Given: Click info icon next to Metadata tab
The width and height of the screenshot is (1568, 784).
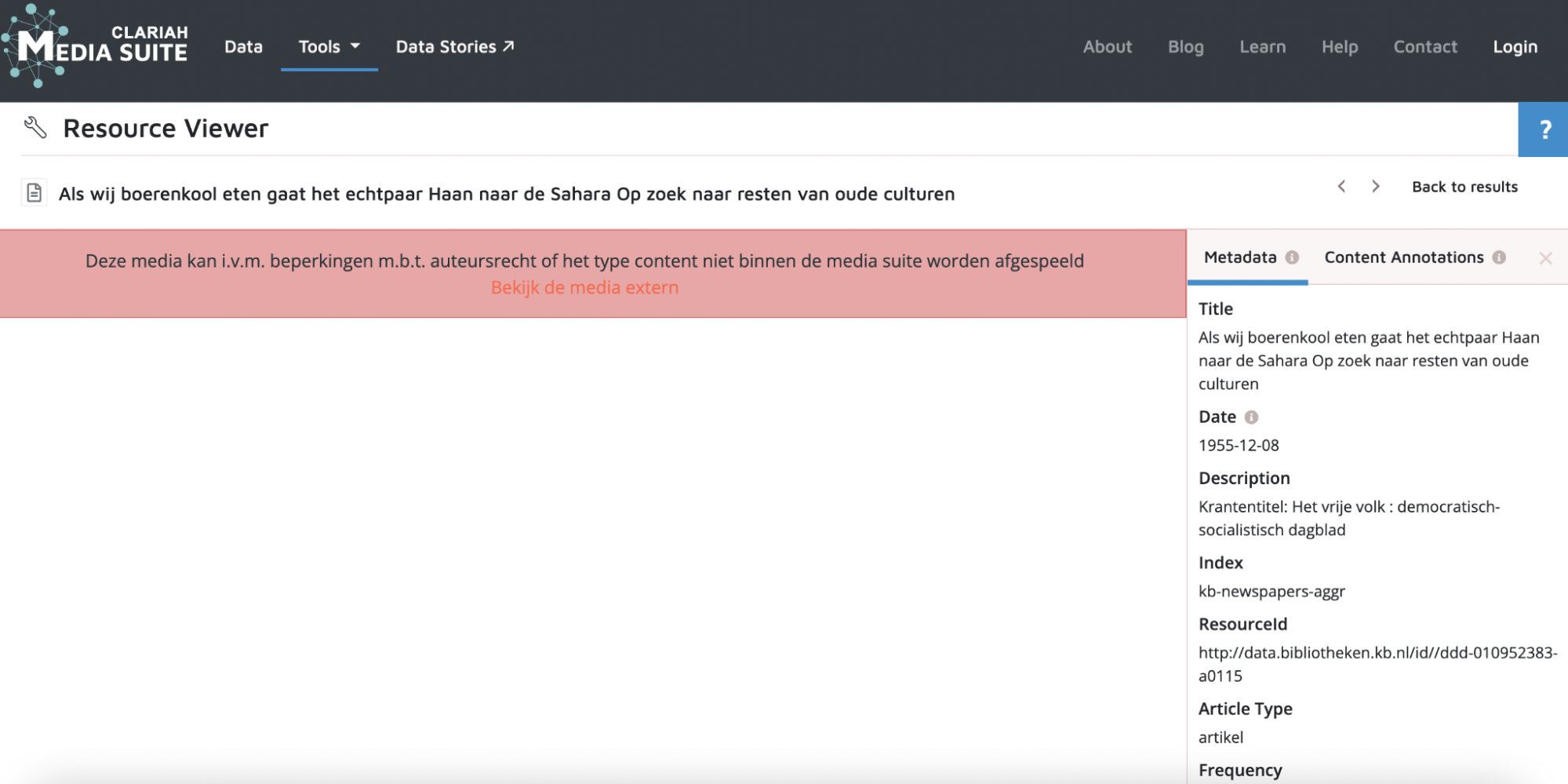Looking at the screenshot, I should [x=1292, y=257].
